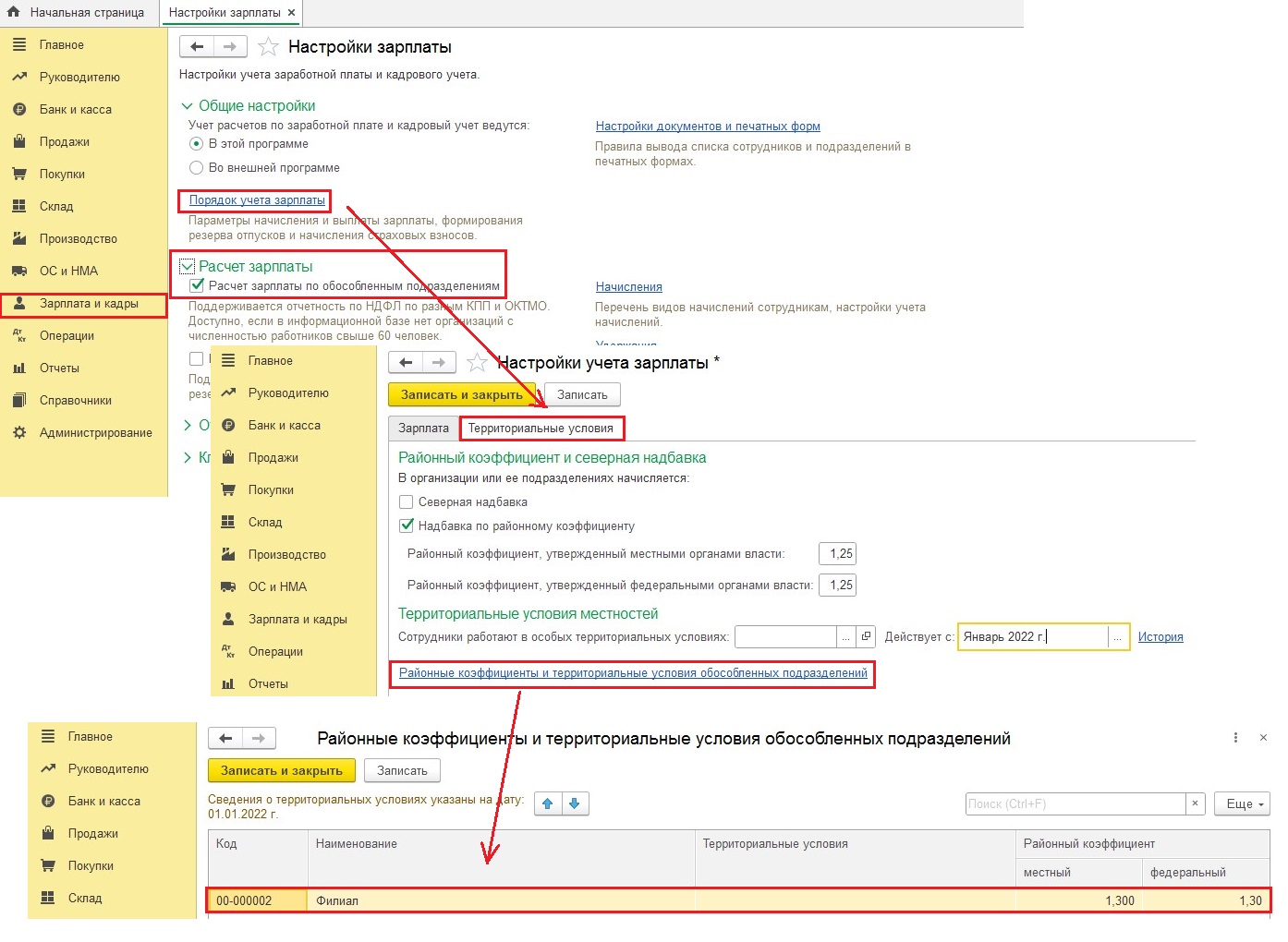Click ОС и НМА truck icon in top-left sidebar
This screenshot has height=942, width=1288.
point(19,271)
